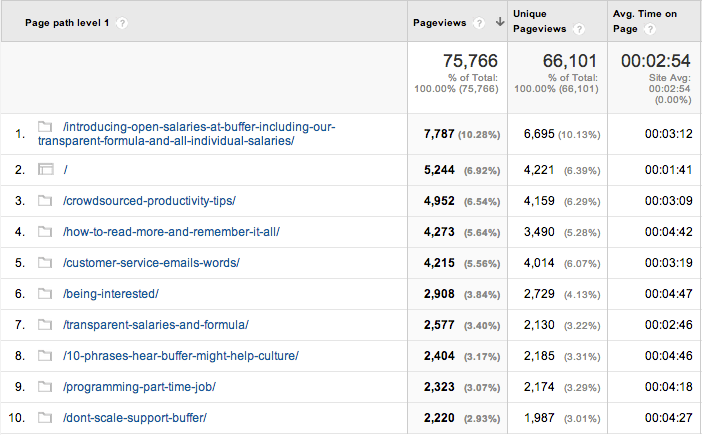
Task: Click site average time 00:02:54 large value
Action: click(x=656, y=61)
